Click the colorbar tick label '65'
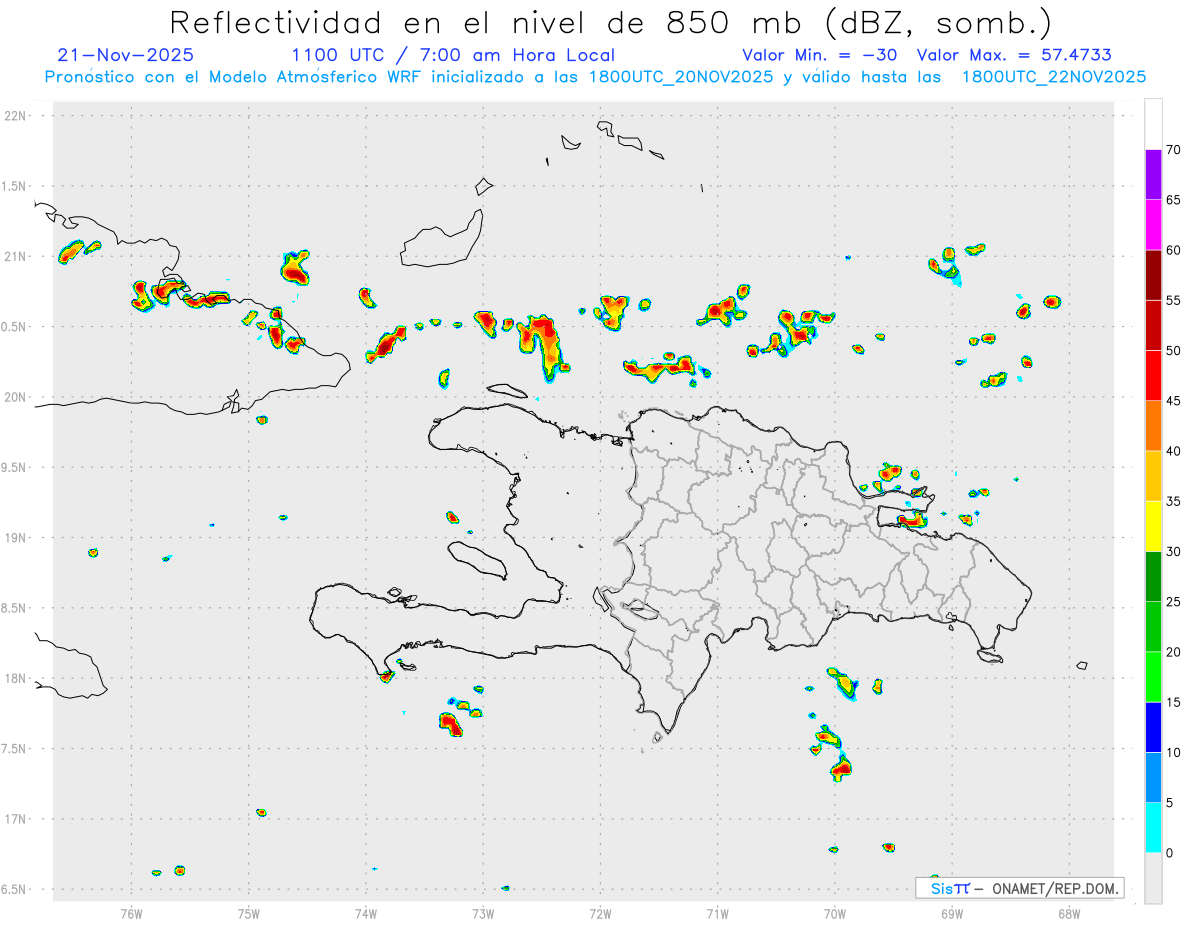The height and width of the screenshot is (927, 1200). (x=1174, y=200)
